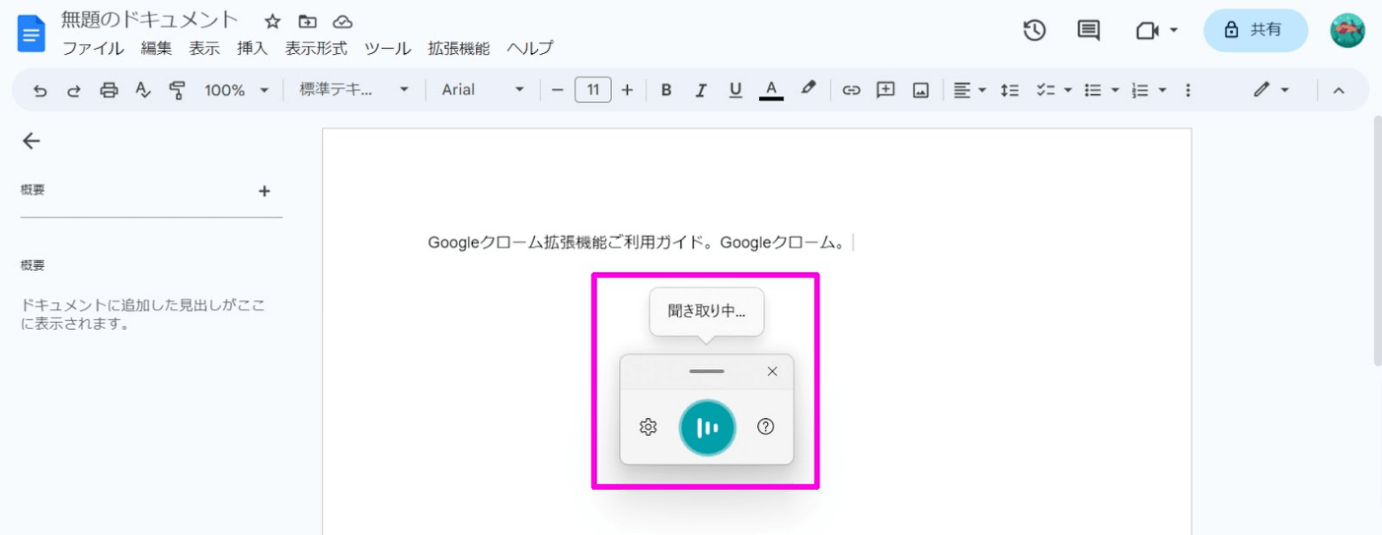This screenshot has height=535, width=1382.
Task: Open bulleted list dropdown
Action: click(x=1102, y=90)
